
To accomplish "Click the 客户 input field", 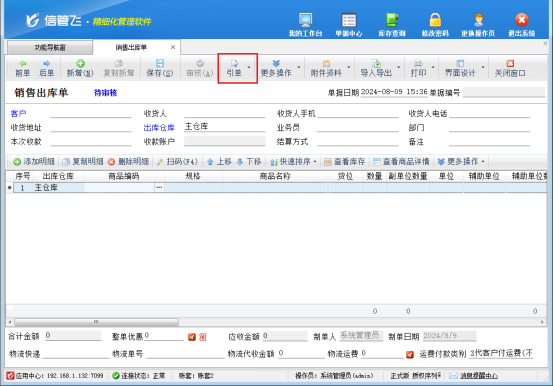I will coord(91,113).
